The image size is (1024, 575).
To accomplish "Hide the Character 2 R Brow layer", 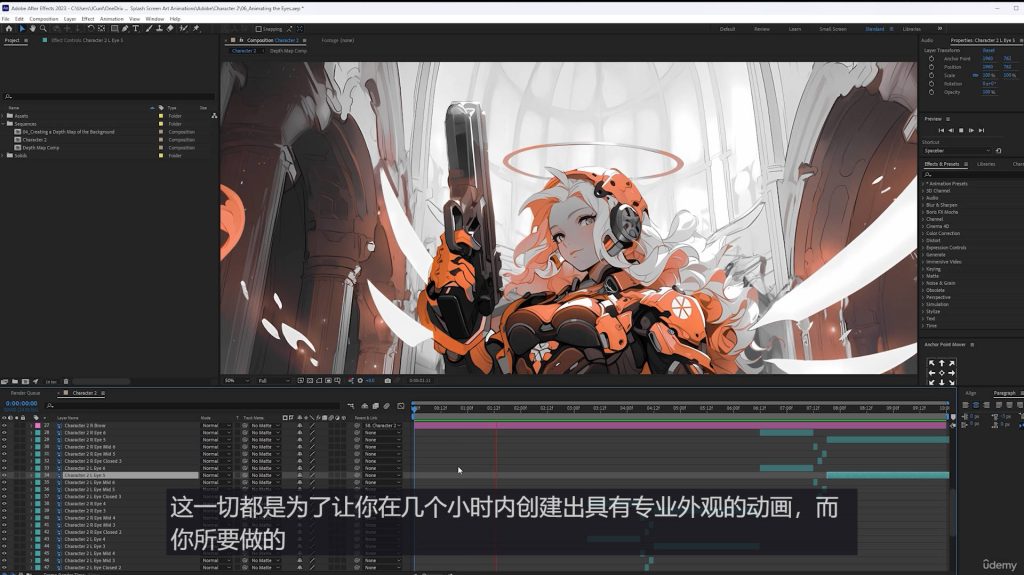I will coord(4,425).
